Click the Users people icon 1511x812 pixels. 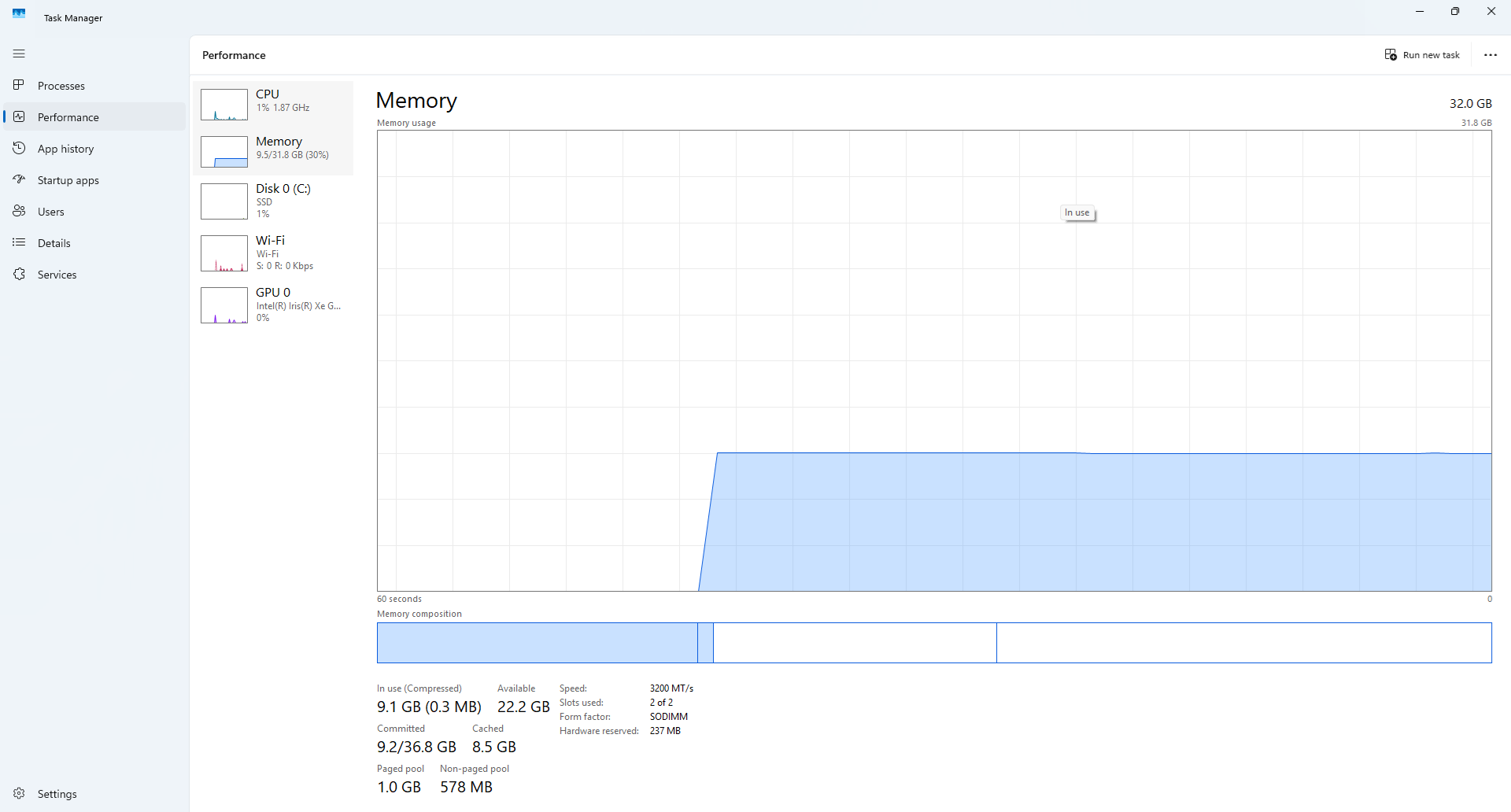[x=19, y=211]
